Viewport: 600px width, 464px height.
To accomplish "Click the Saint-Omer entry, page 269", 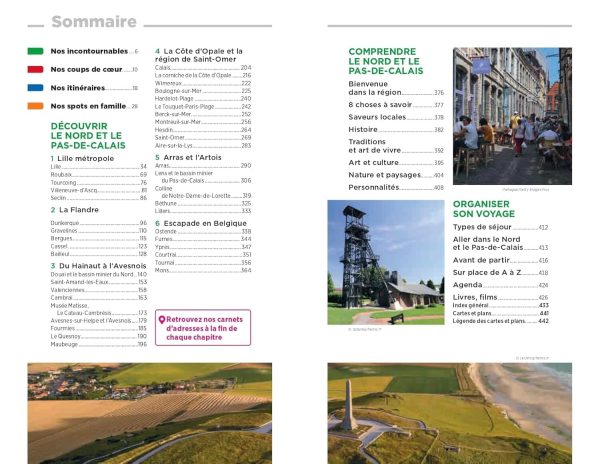I will click(203, 137).
